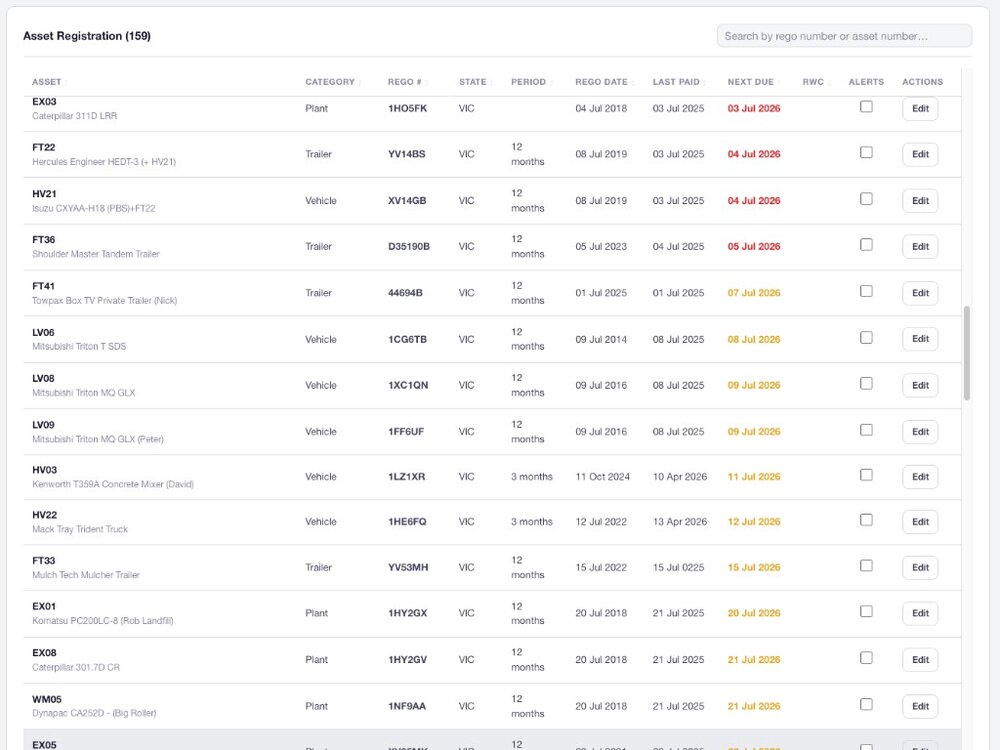Select rego number YV14BS
Viewport: 1000px width, 750px height.
click(x=407, y=154)
